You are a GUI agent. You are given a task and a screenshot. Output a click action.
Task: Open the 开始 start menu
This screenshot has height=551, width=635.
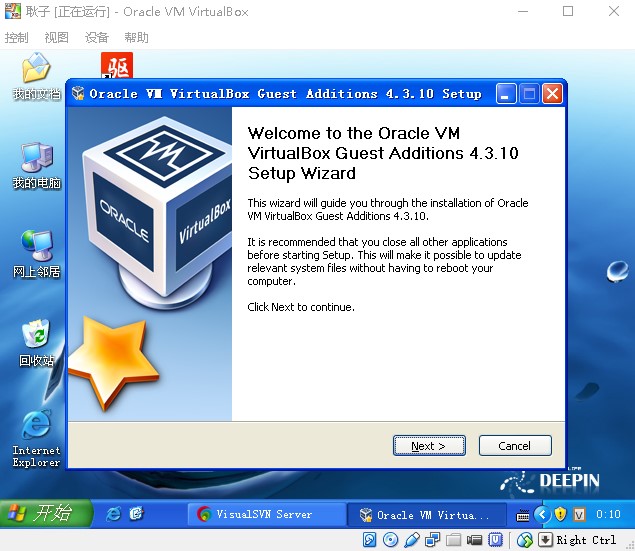(x=46, y=513)
